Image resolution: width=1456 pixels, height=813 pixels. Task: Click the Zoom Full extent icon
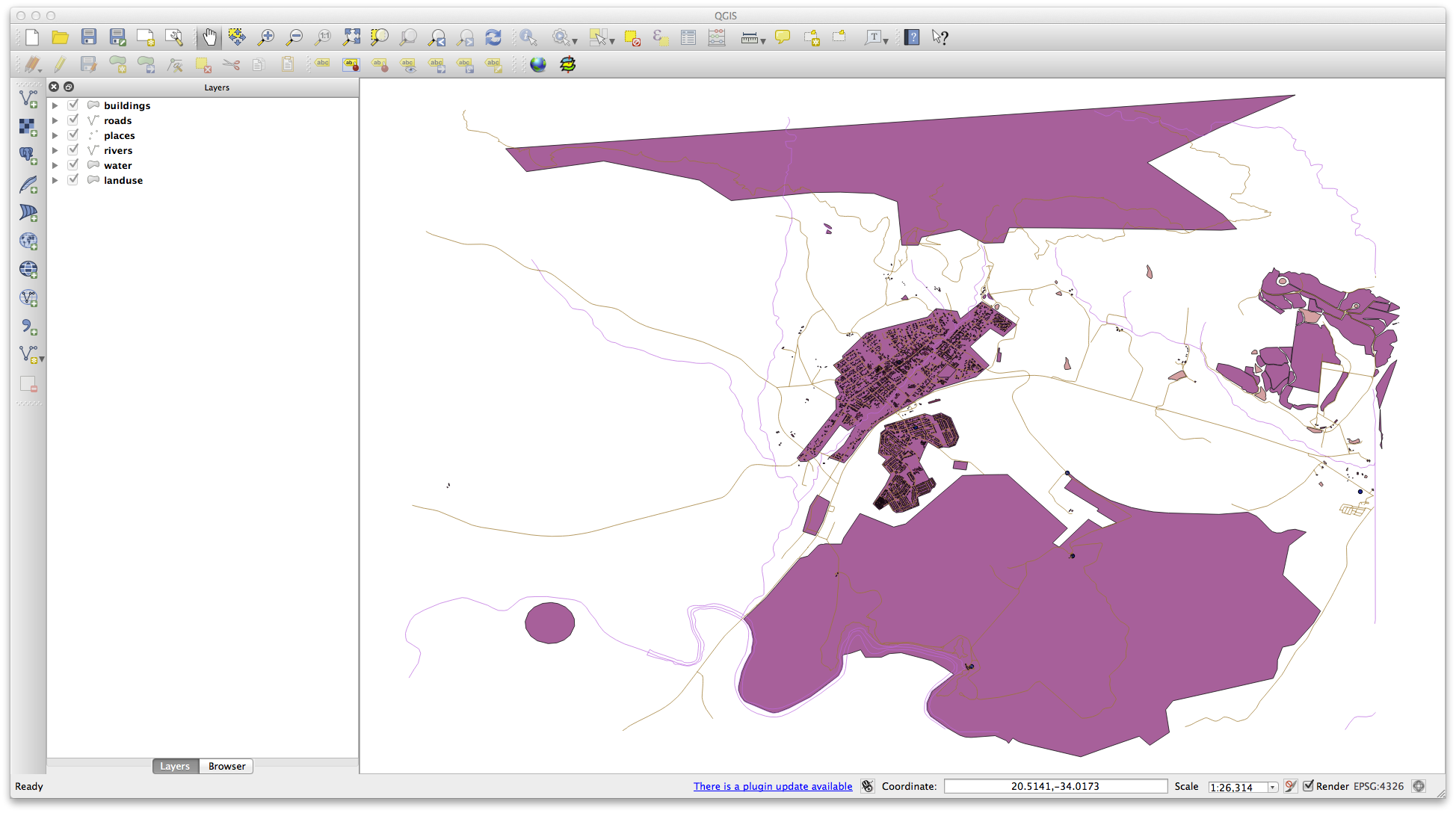point(351,37)
